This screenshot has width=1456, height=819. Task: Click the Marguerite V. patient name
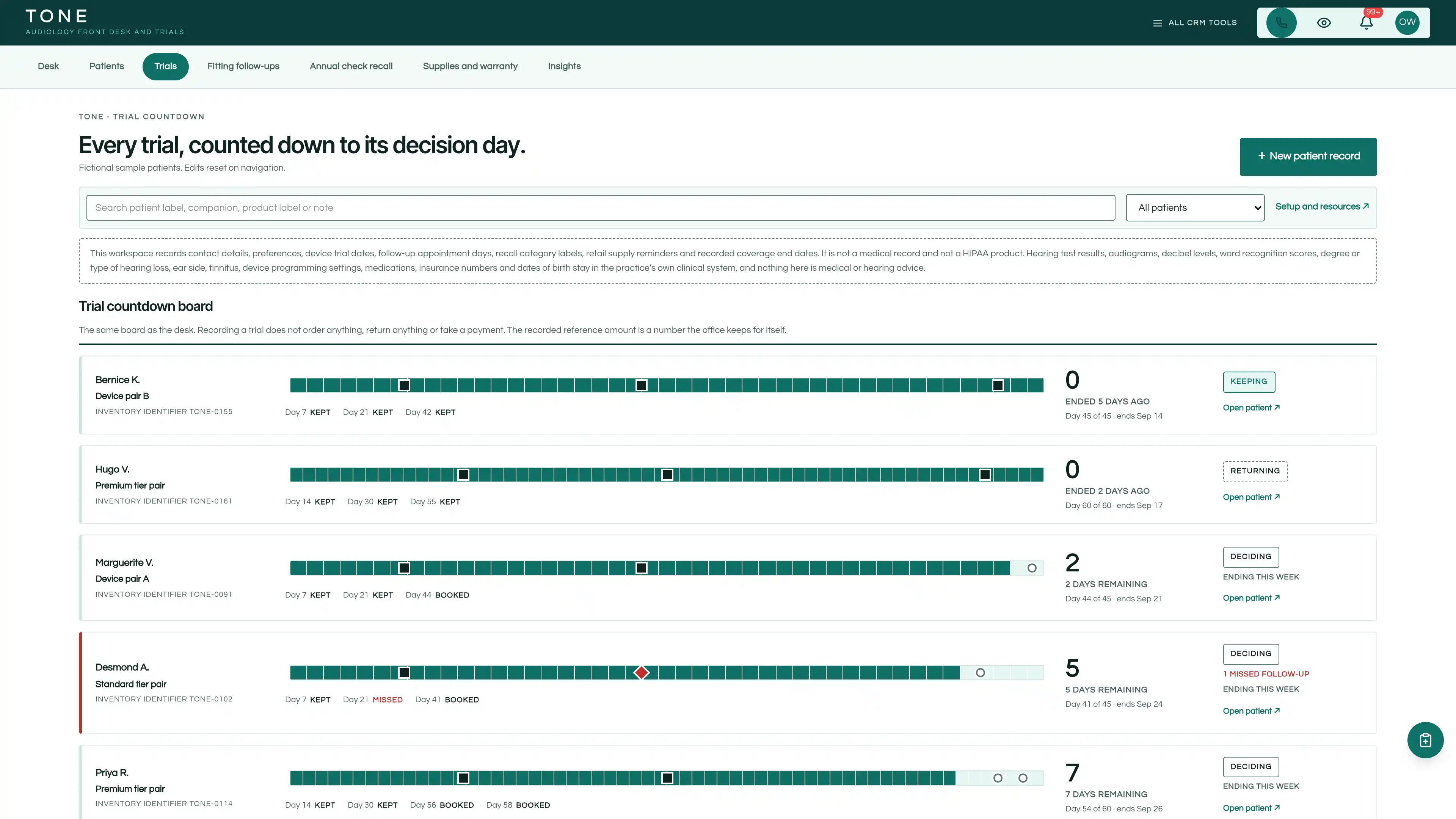coord(124,562)
